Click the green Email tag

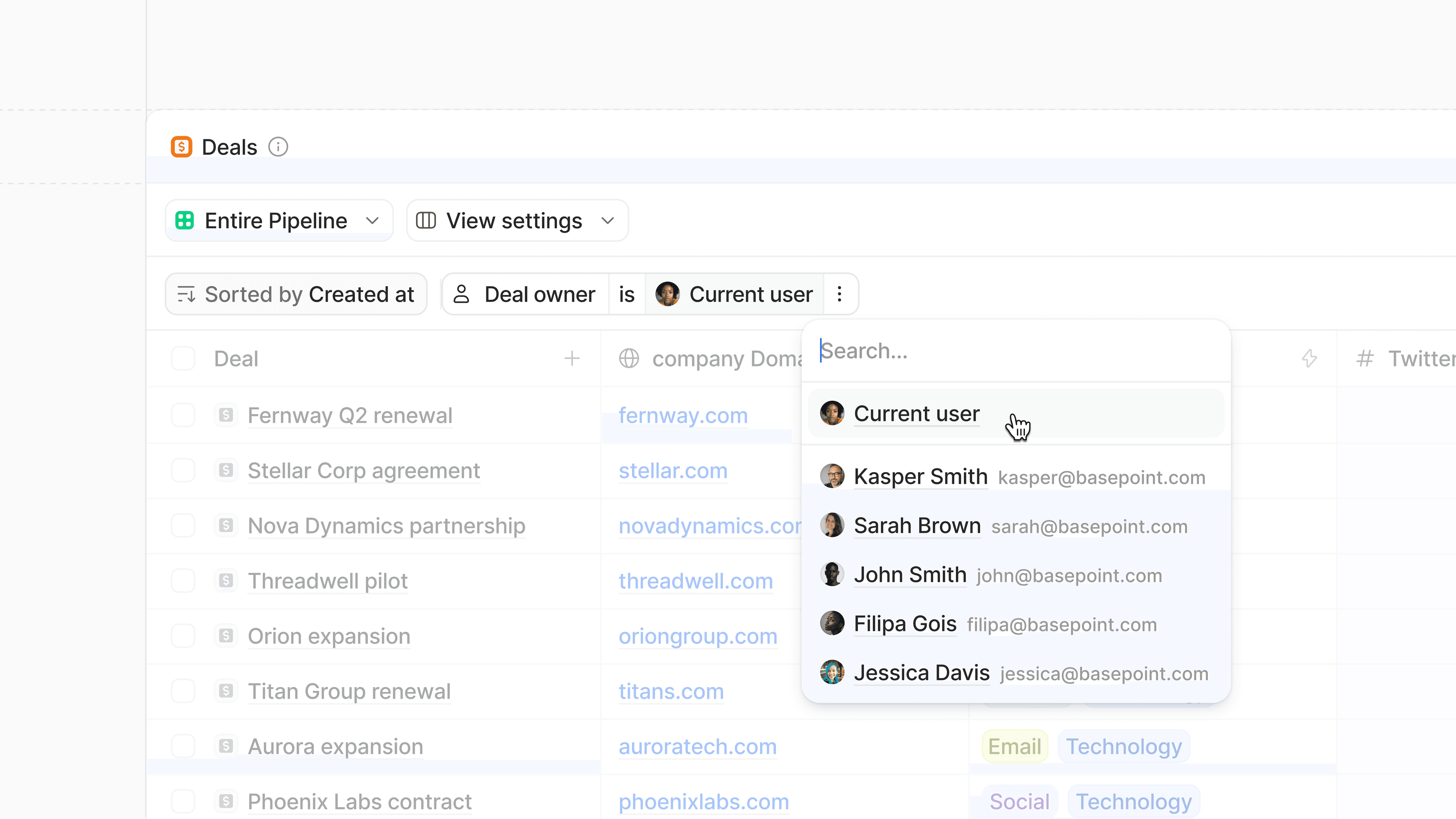coord(1014,747)
